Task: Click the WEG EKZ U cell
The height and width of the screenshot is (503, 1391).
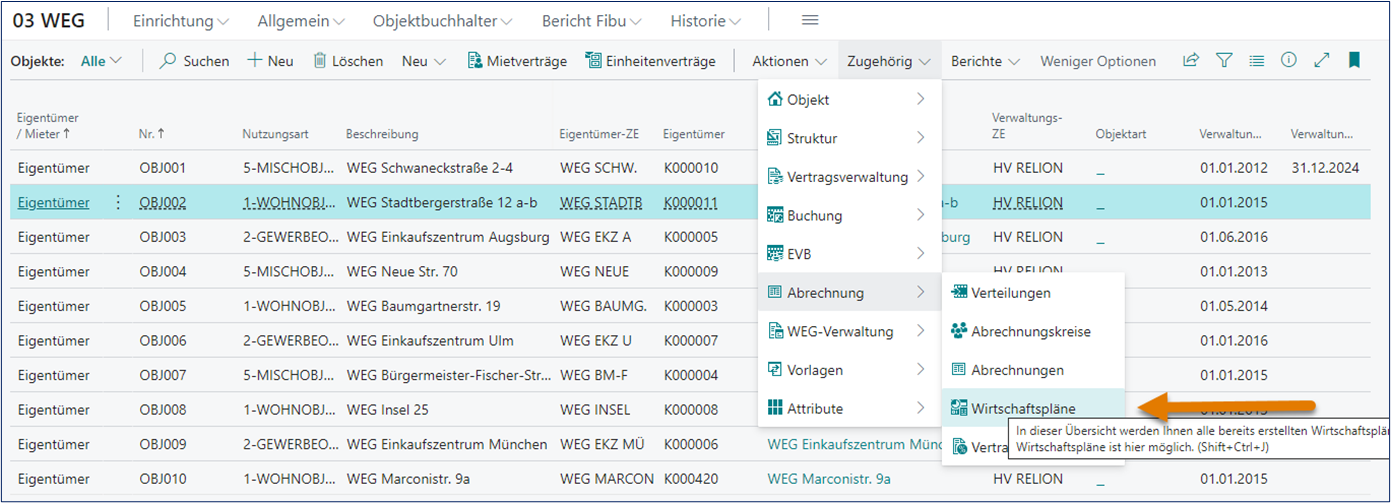Action: (x=596, y=340)
